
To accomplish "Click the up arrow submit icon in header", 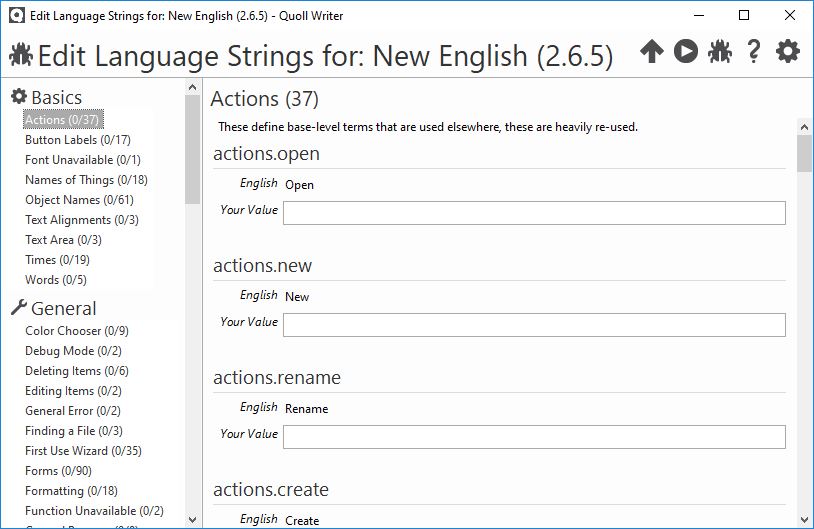I will [x=652, y=51].
